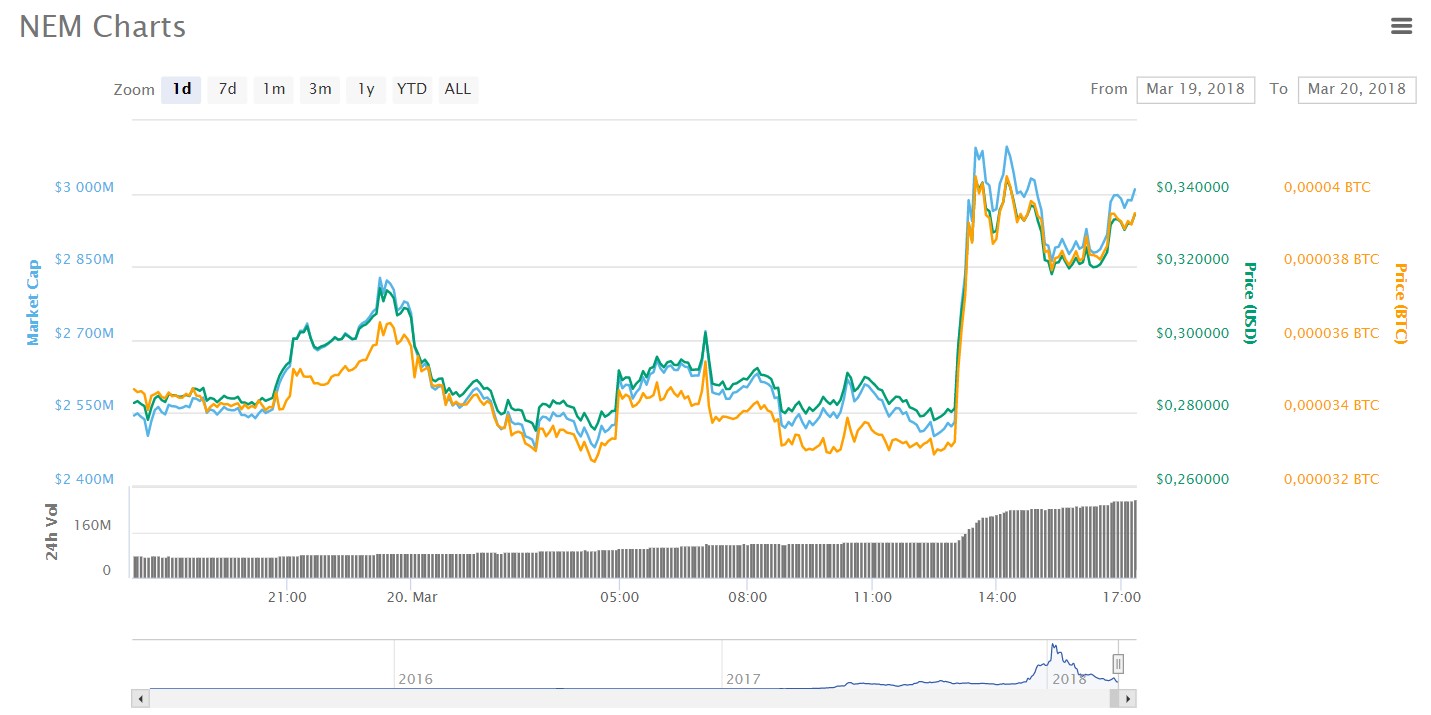Click the Price (BTC) axis title
This screenshot has height=715, width=1431.
[1400, 303]
